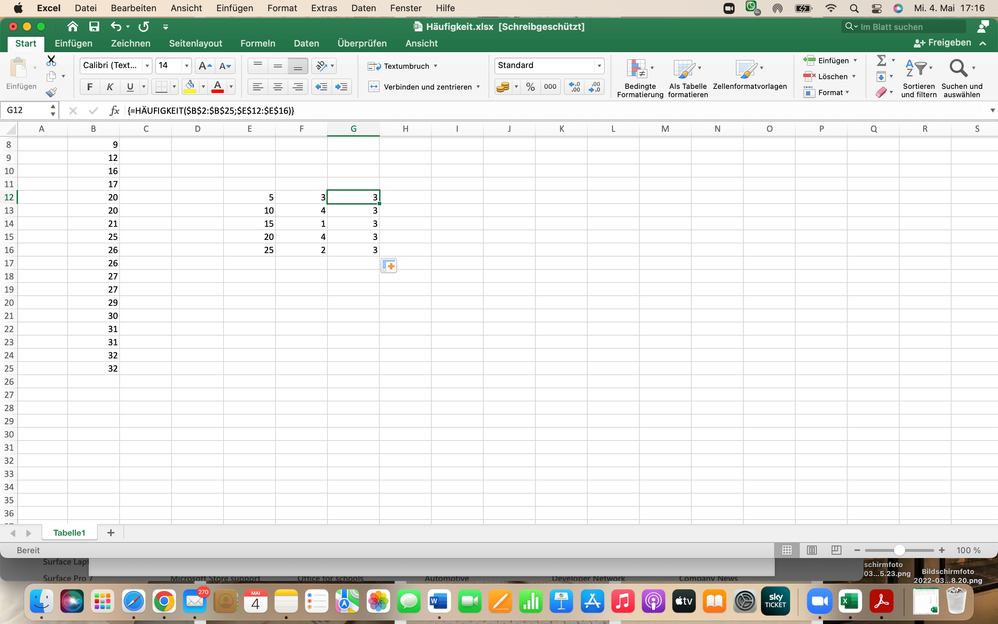998x624 pixels.
Task: Cut selection with the scissors icon
Action: [51, 61]
